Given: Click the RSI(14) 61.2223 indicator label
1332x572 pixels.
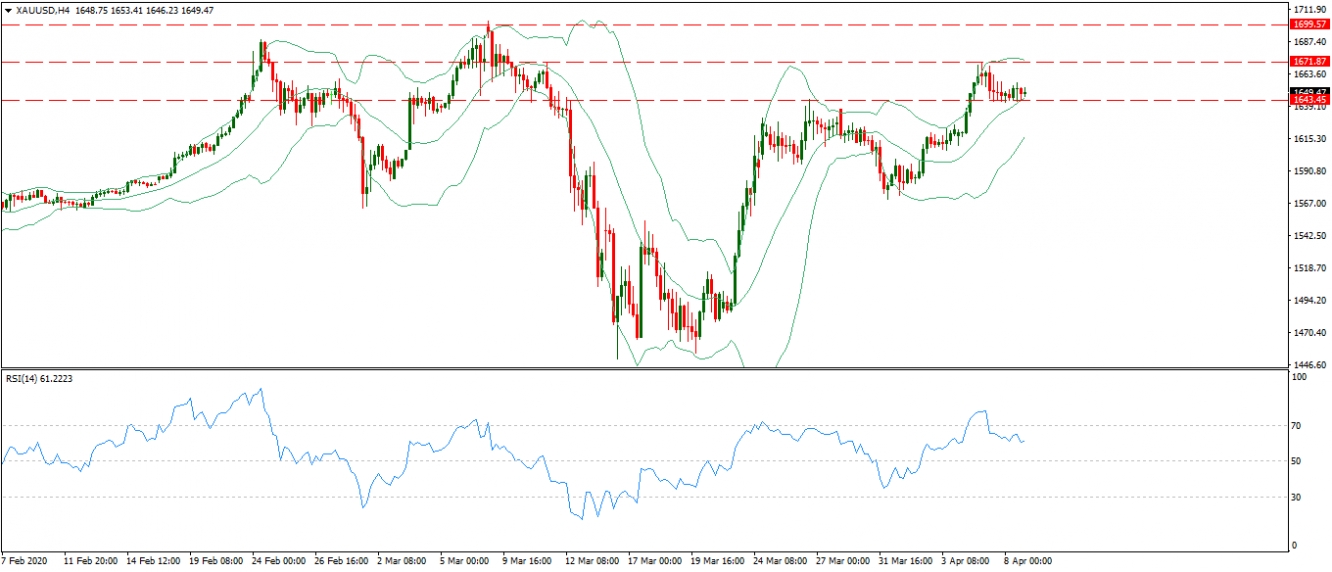Looking at the screenshot, I should (x=45, y=380).
